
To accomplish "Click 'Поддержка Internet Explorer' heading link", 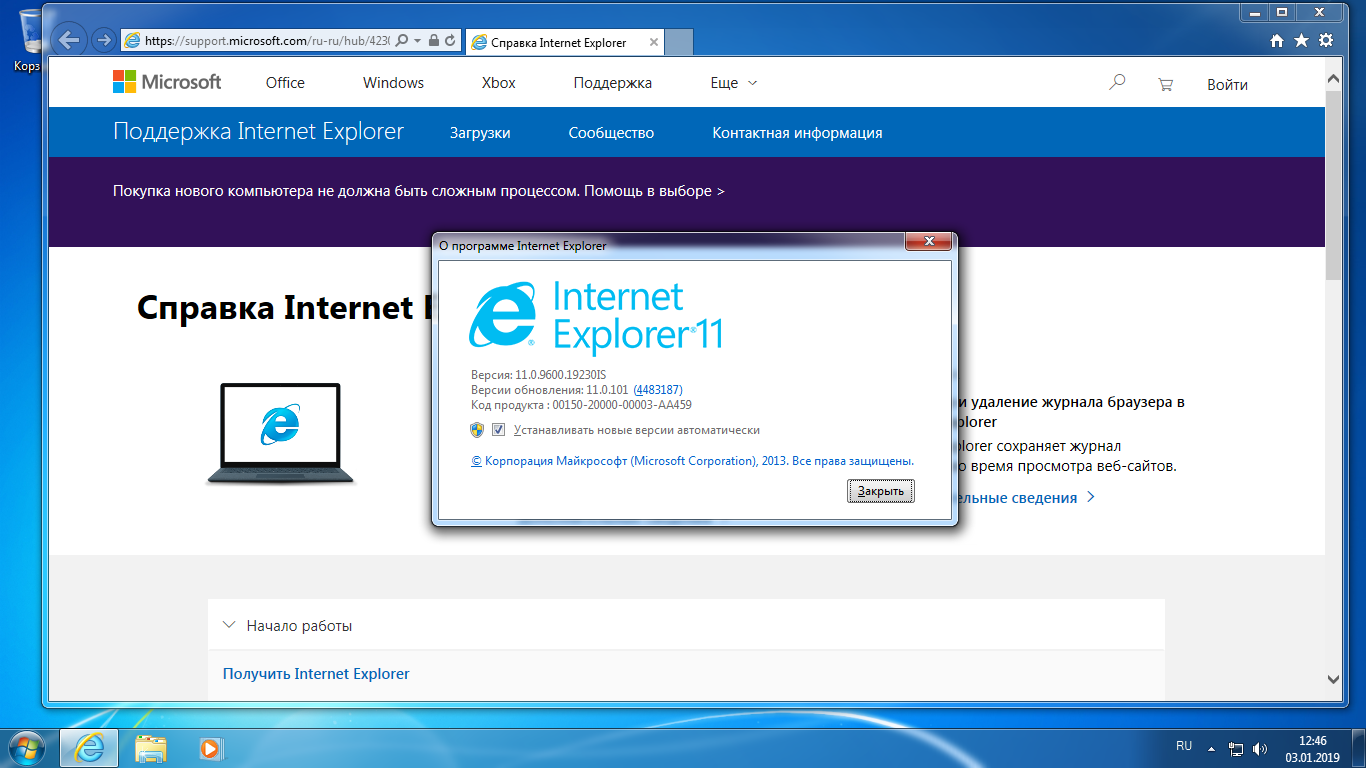I will pyautogui.click(x=258, y=131).
